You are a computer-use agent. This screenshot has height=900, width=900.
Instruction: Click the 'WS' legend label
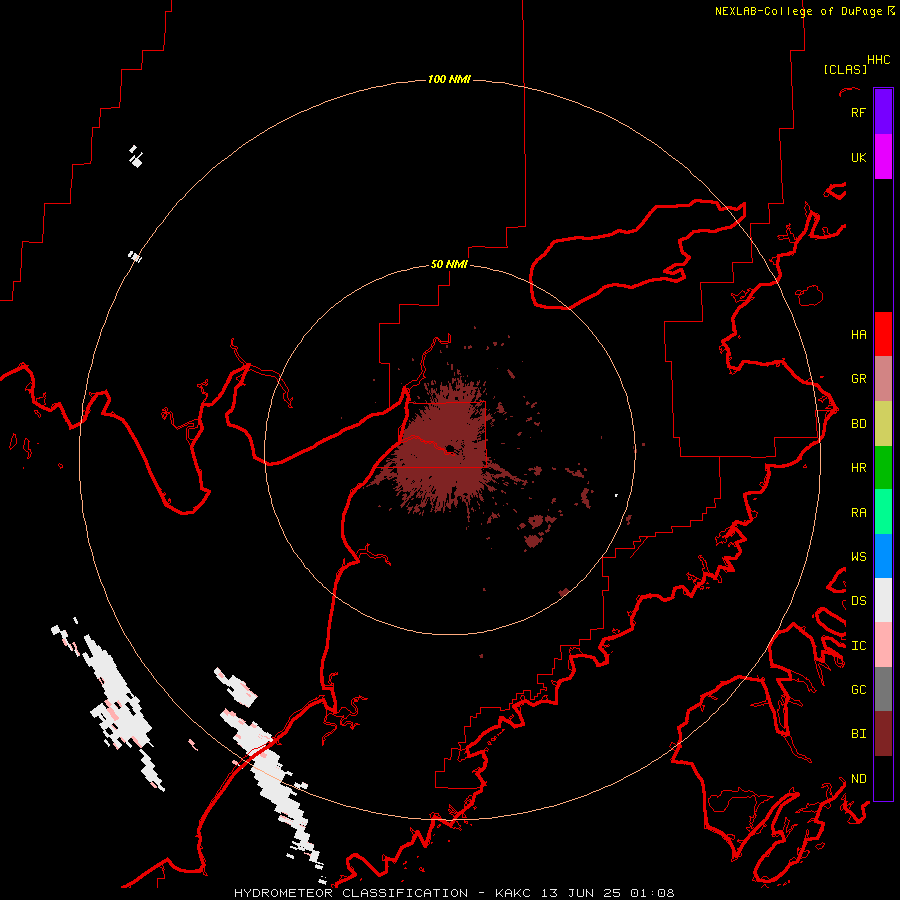pos(858,556)
